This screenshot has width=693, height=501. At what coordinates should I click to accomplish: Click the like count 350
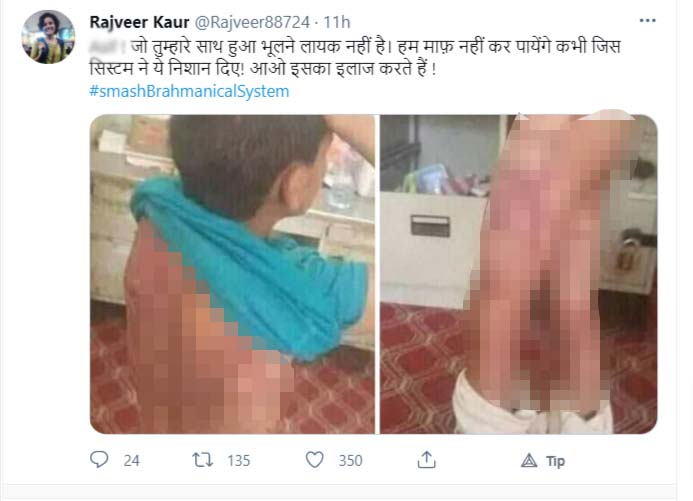[350, 461]
